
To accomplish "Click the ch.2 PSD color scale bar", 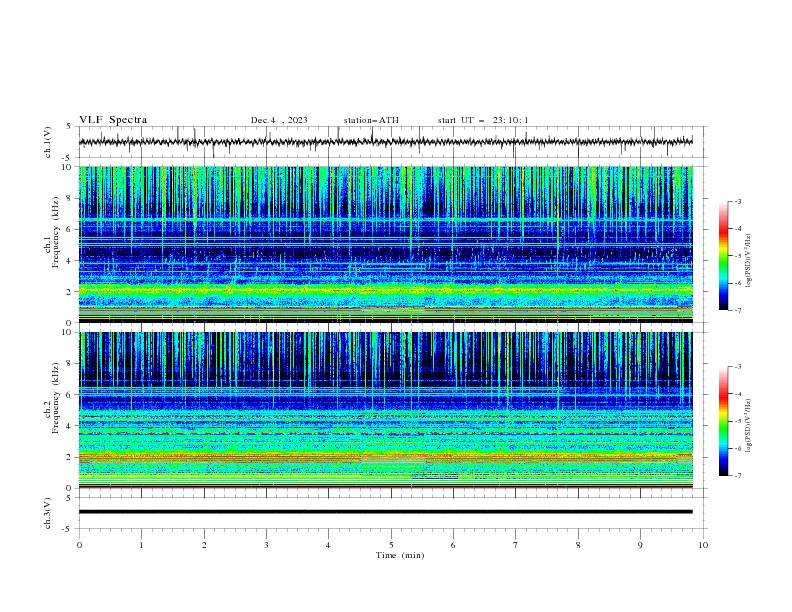I will click(723, 421).
